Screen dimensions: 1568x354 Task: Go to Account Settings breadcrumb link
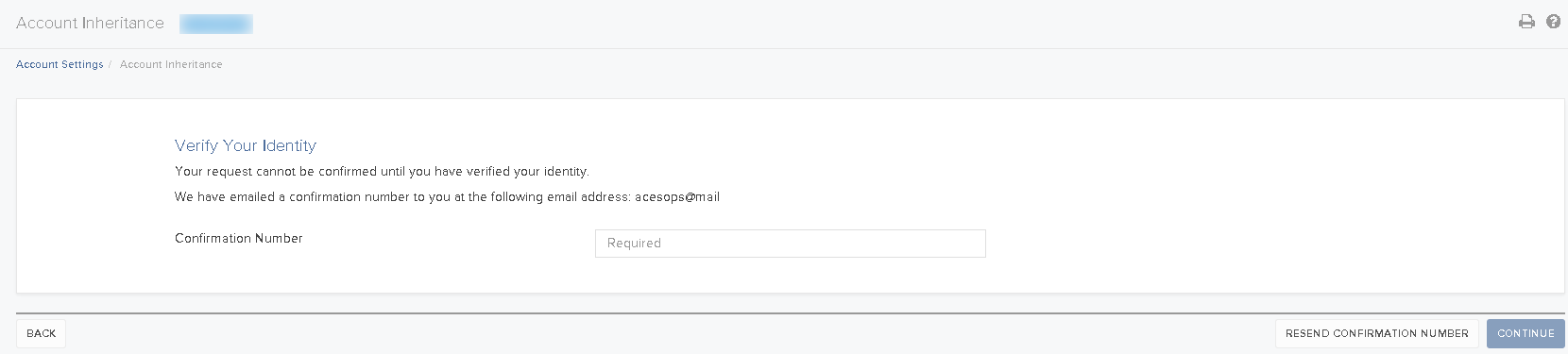60,64
